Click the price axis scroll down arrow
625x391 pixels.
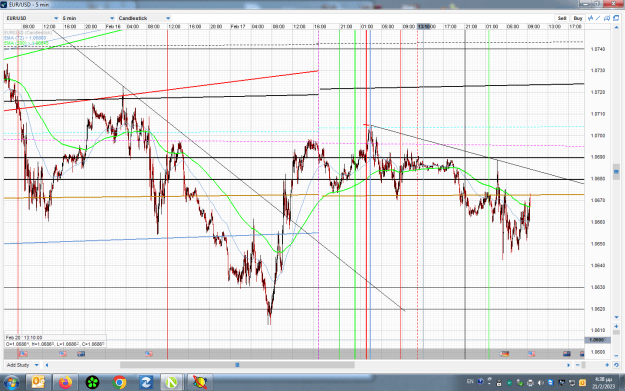pos(616,317)
